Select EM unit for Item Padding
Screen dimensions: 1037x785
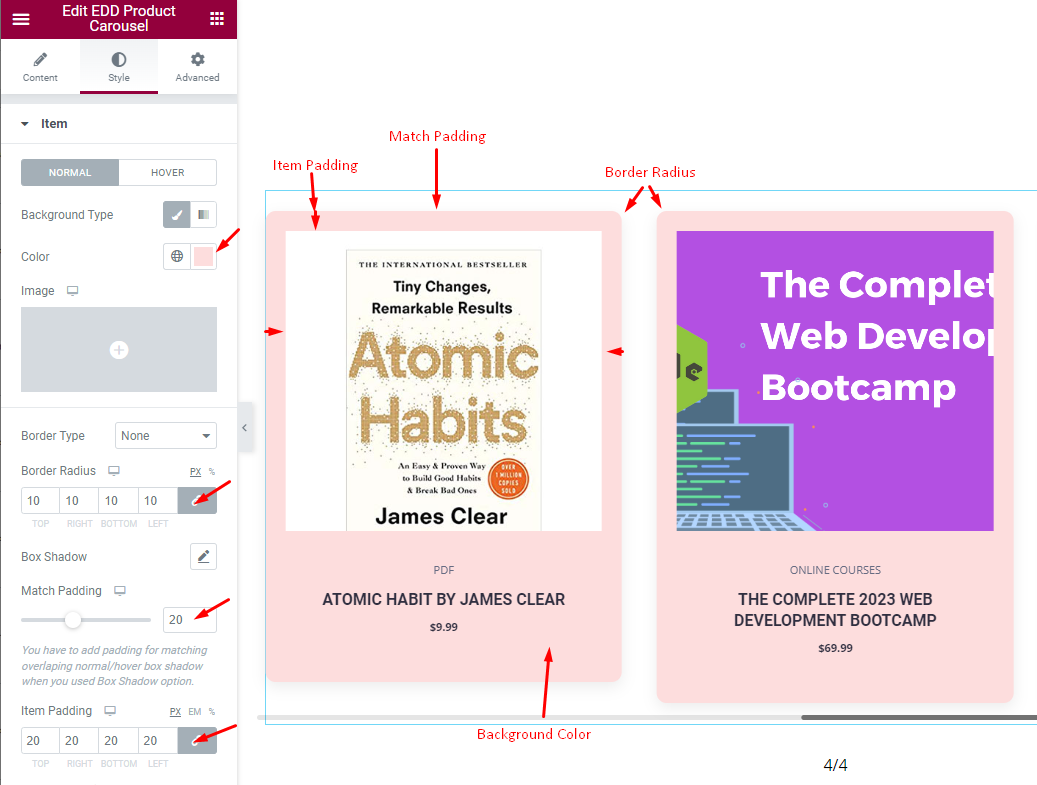pyautogui.click(x=195, y=712)
